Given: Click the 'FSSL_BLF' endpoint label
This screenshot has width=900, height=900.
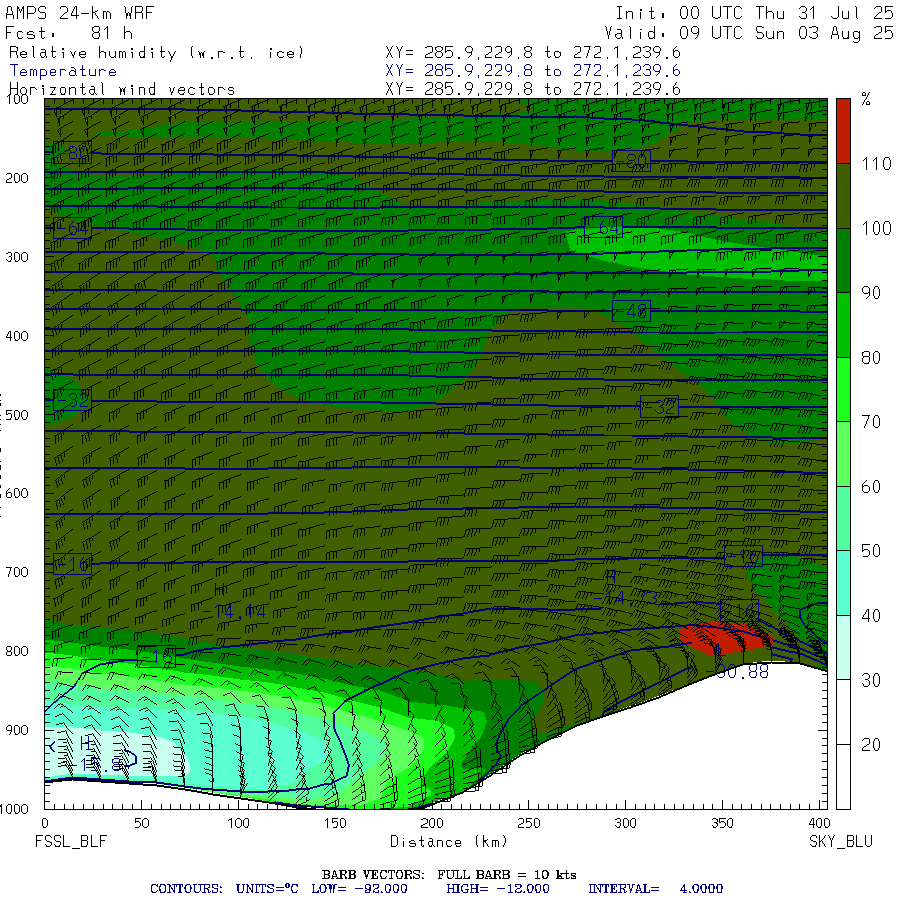Looking at the screenshot, I should (x=71, y=842).
